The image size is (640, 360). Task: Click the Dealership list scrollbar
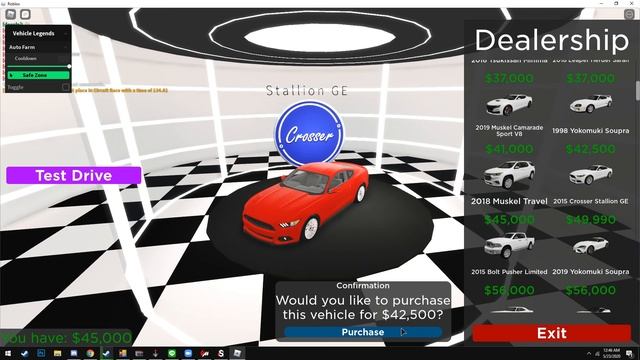coord(637,91)
